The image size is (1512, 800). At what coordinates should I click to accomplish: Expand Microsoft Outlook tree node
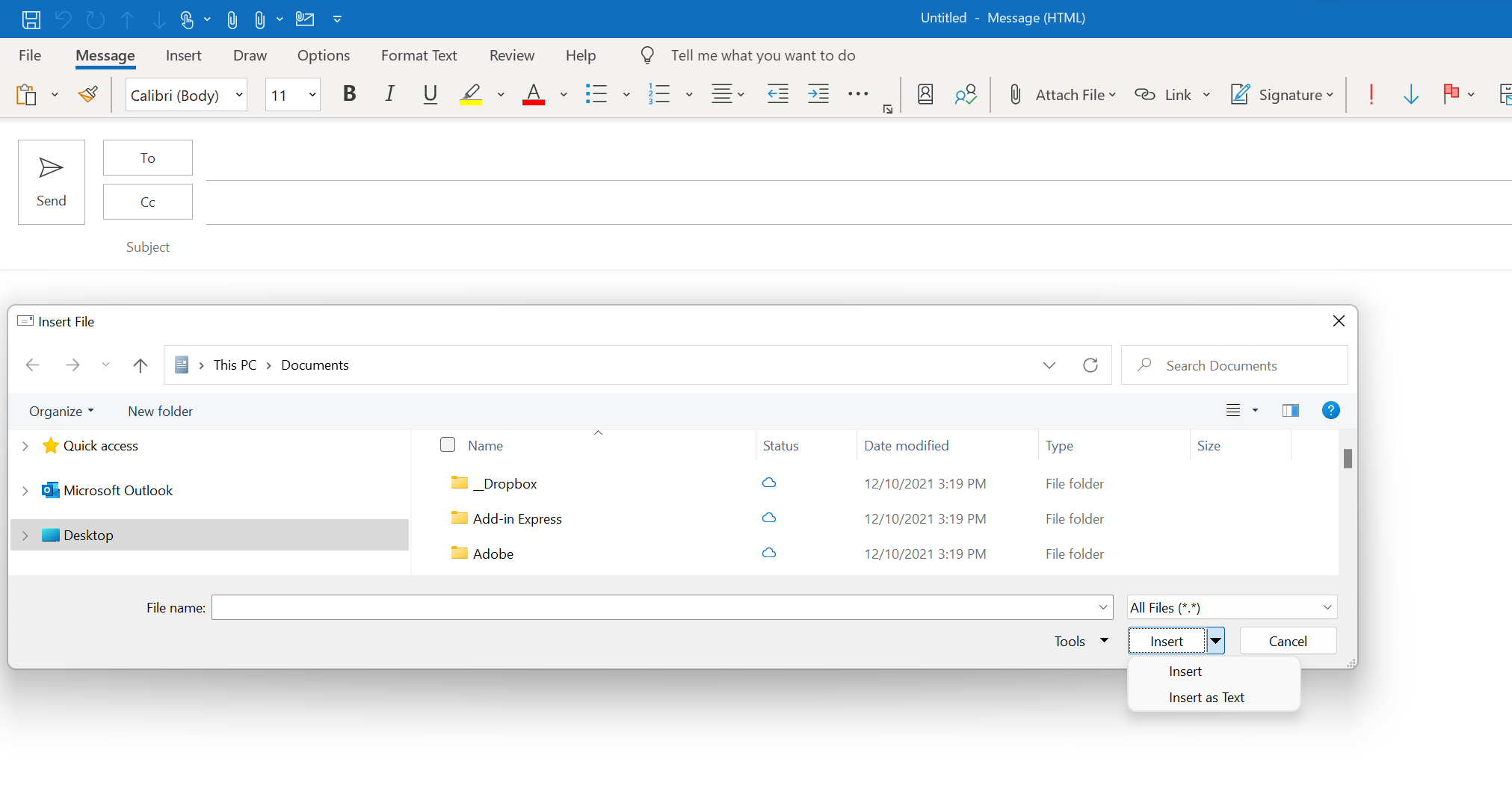25,491
